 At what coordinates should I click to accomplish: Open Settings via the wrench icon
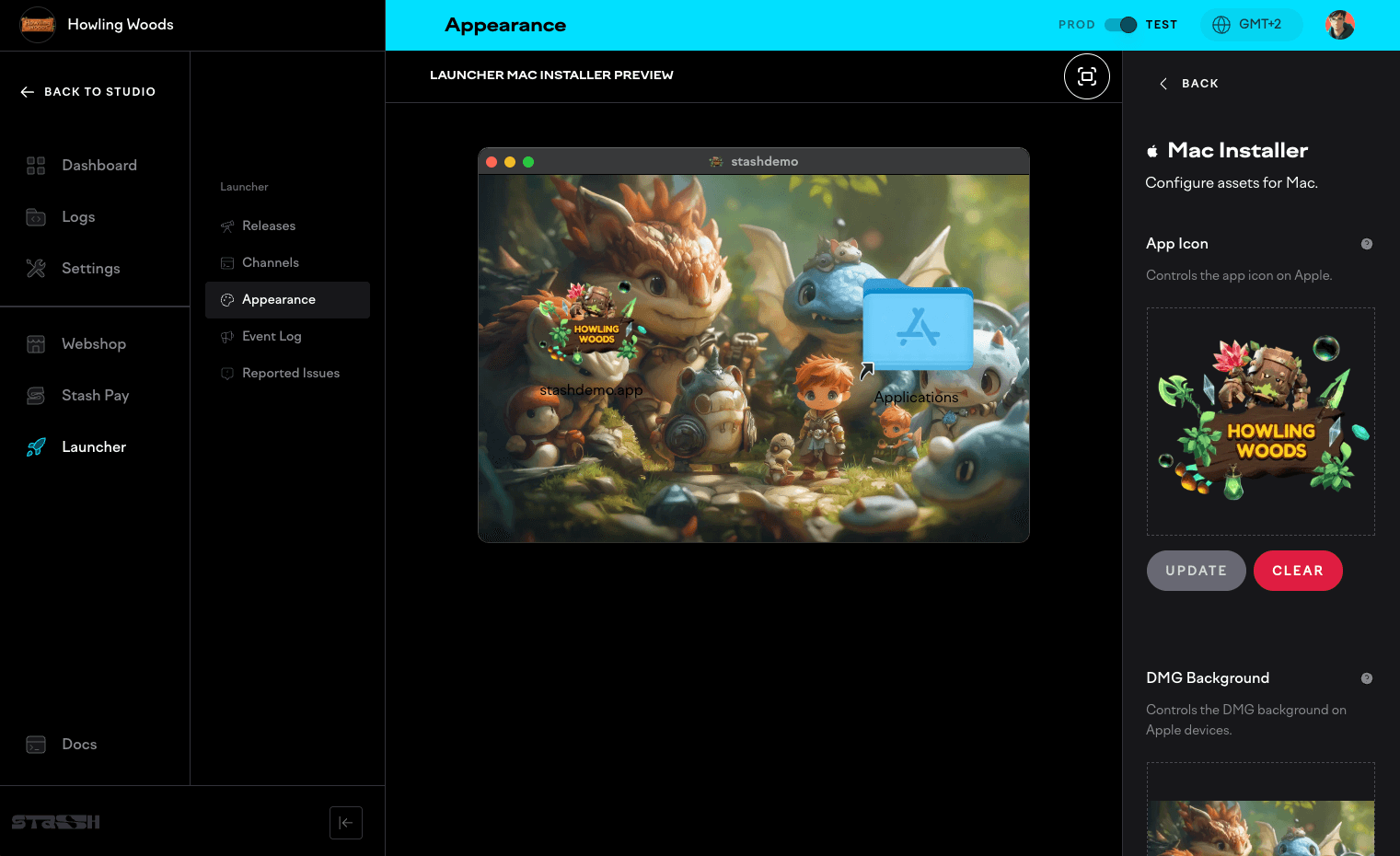point(35,268)
